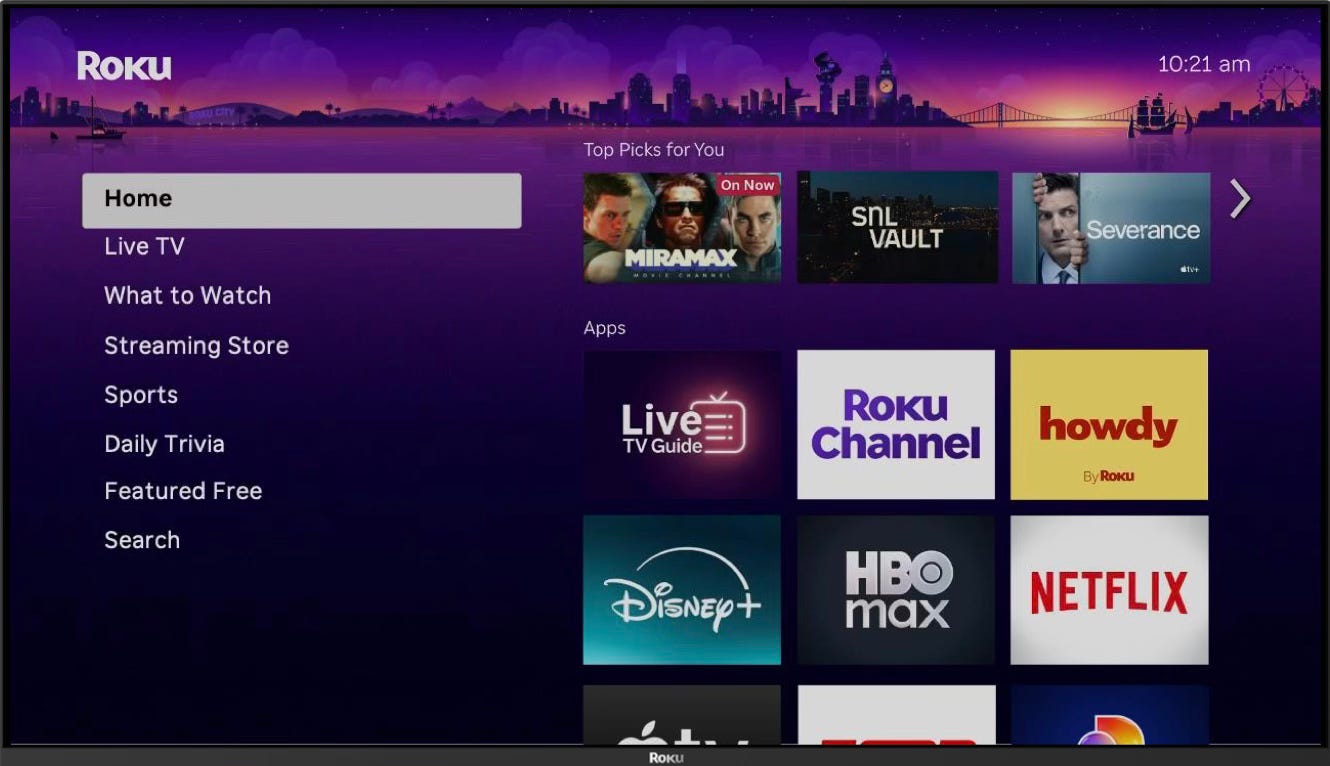Click the Top Picks for You heading

pos(654,150)
